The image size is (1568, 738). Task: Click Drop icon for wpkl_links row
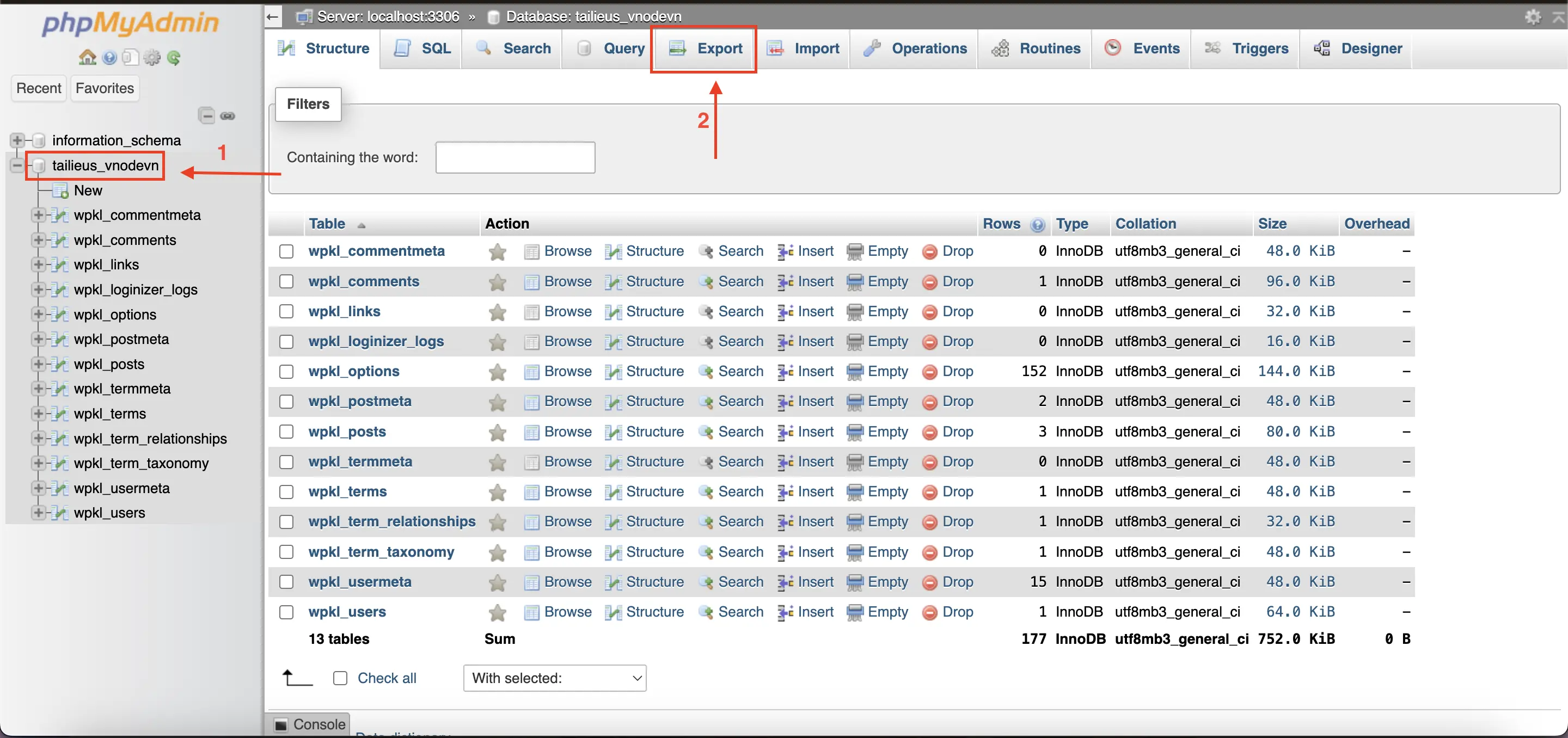(x=929, y=312)
